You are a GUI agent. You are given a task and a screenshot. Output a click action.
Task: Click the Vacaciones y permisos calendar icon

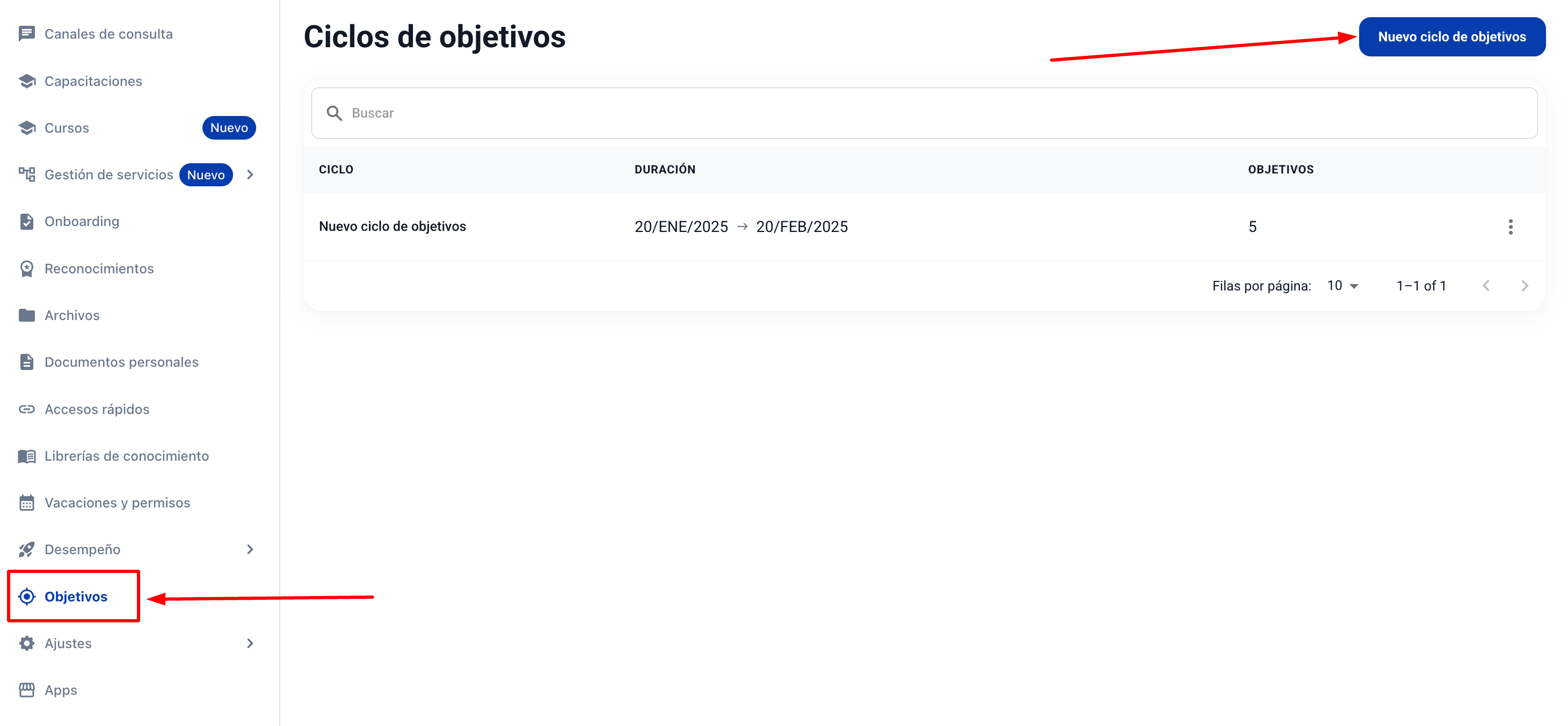click(26, 503)
